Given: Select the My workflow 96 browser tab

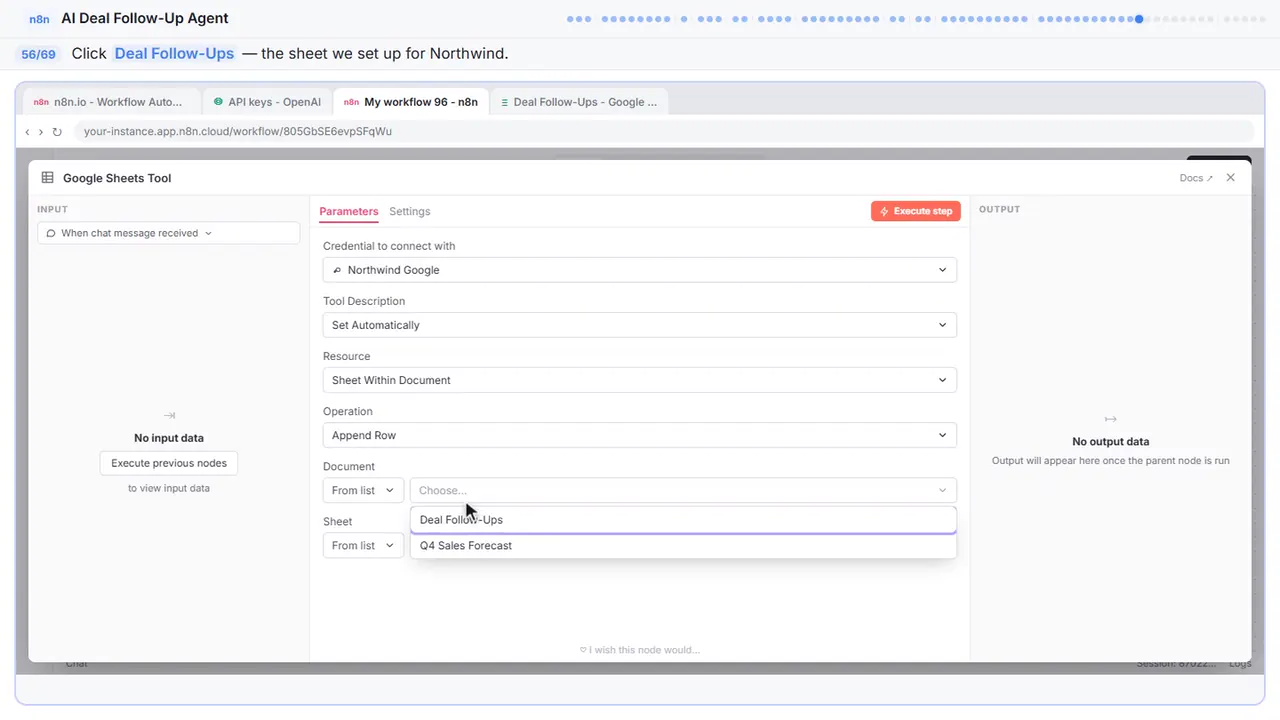Looking at the screenshot, I should [x=411, y=102].
